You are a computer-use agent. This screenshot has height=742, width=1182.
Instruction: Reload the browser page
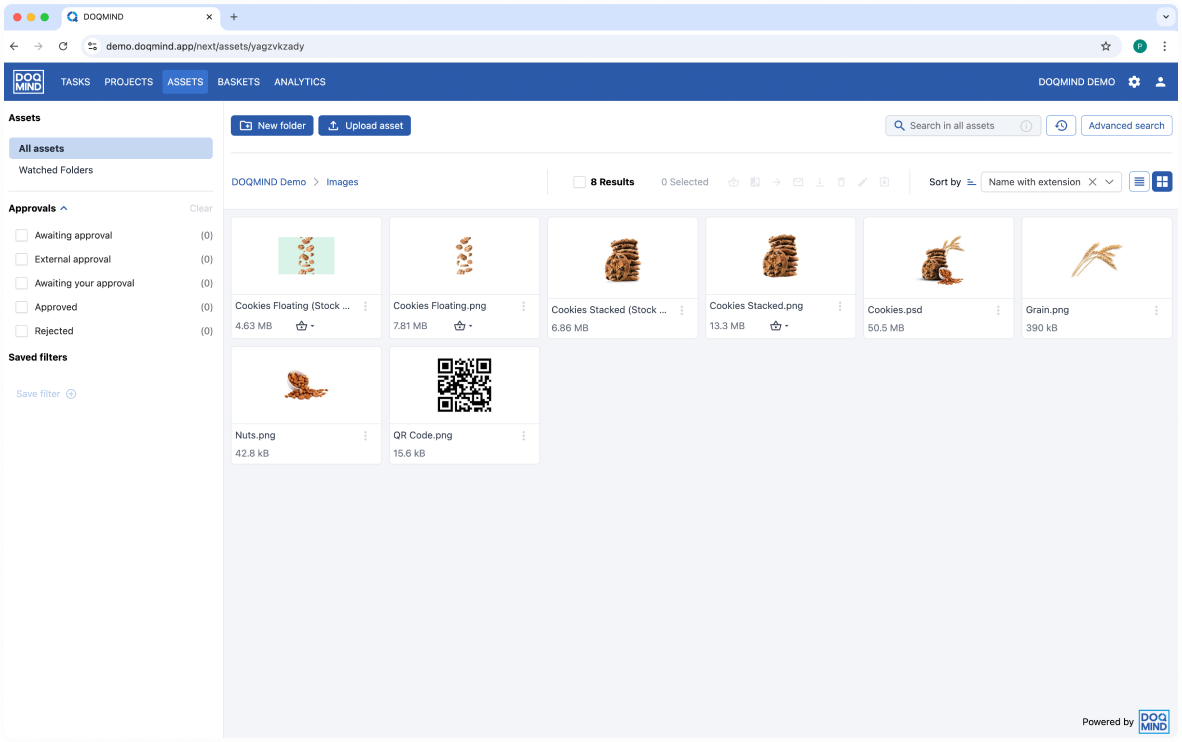[x=63, y=46]
